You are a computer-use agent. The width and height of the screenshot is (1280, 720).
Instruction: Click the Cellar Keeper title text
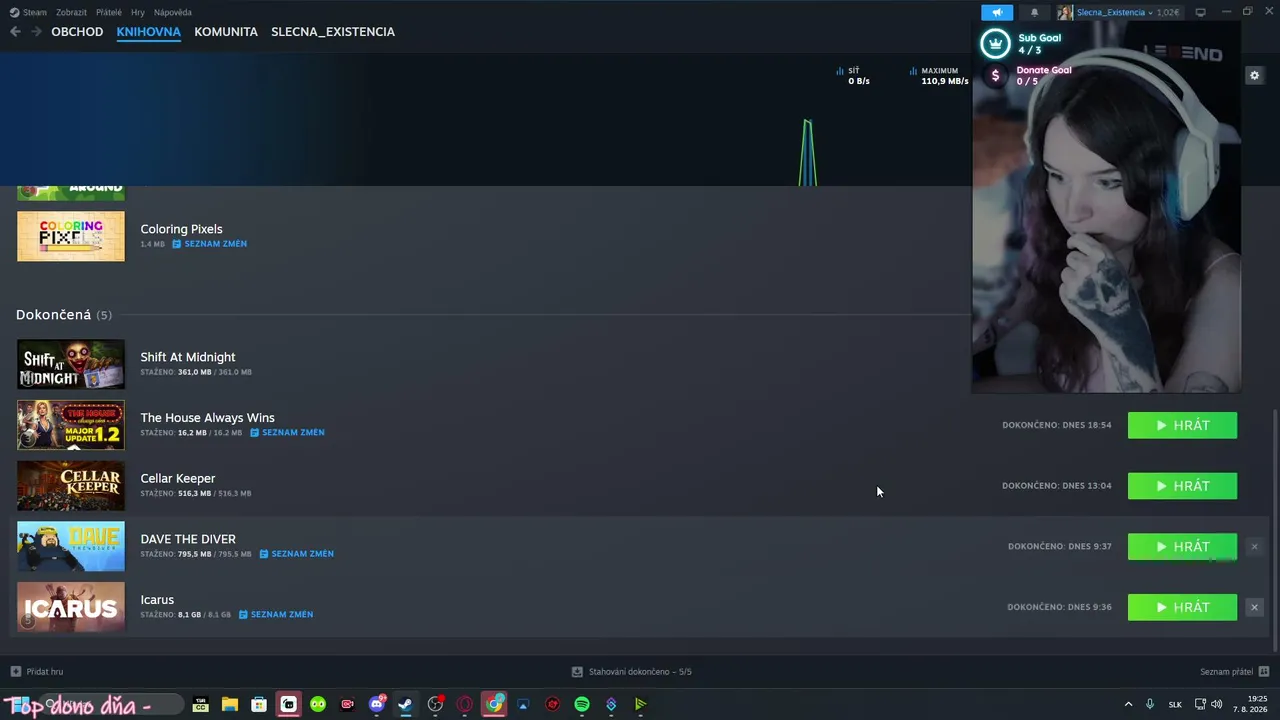(178, 479)
